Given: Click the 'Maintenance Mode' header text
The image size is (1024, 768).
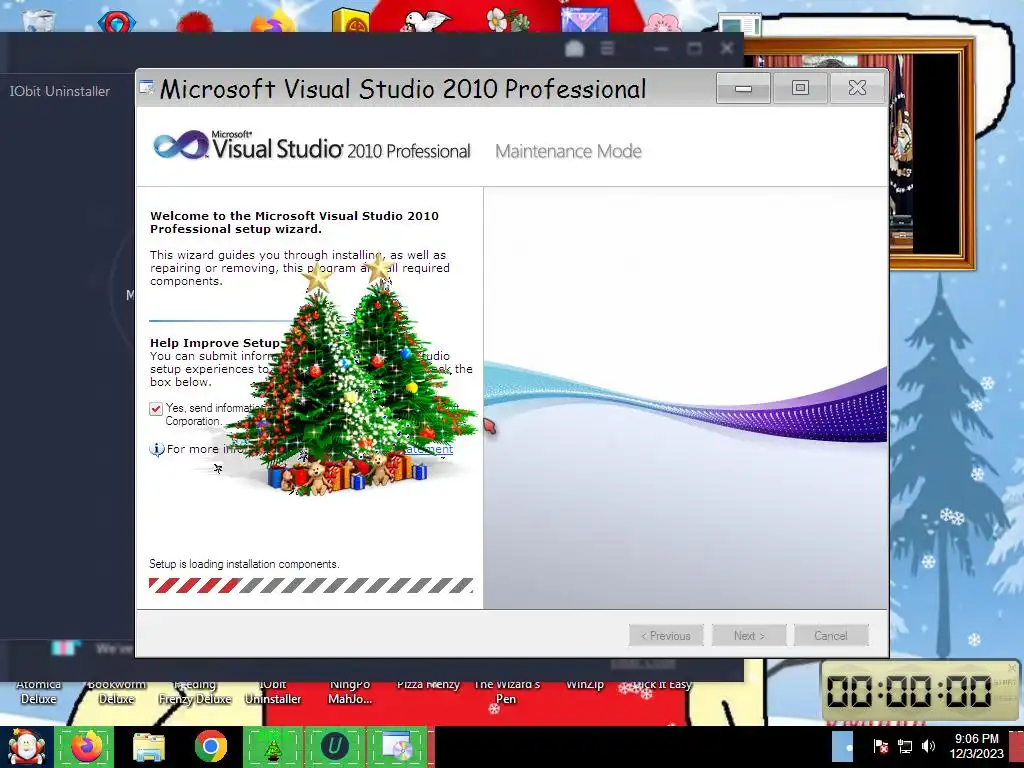Looking at the screenshot, I should (568, 152).
